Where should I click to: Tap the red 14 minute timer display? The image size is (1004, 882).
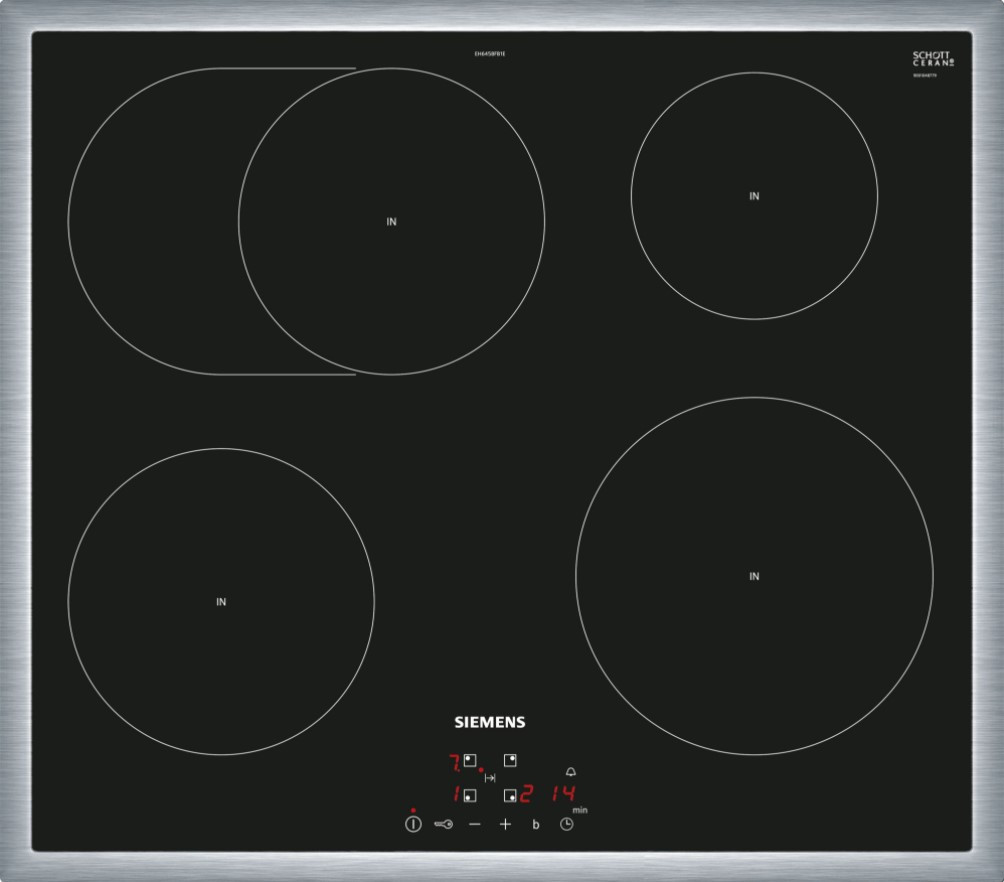(x=563, y=794)
